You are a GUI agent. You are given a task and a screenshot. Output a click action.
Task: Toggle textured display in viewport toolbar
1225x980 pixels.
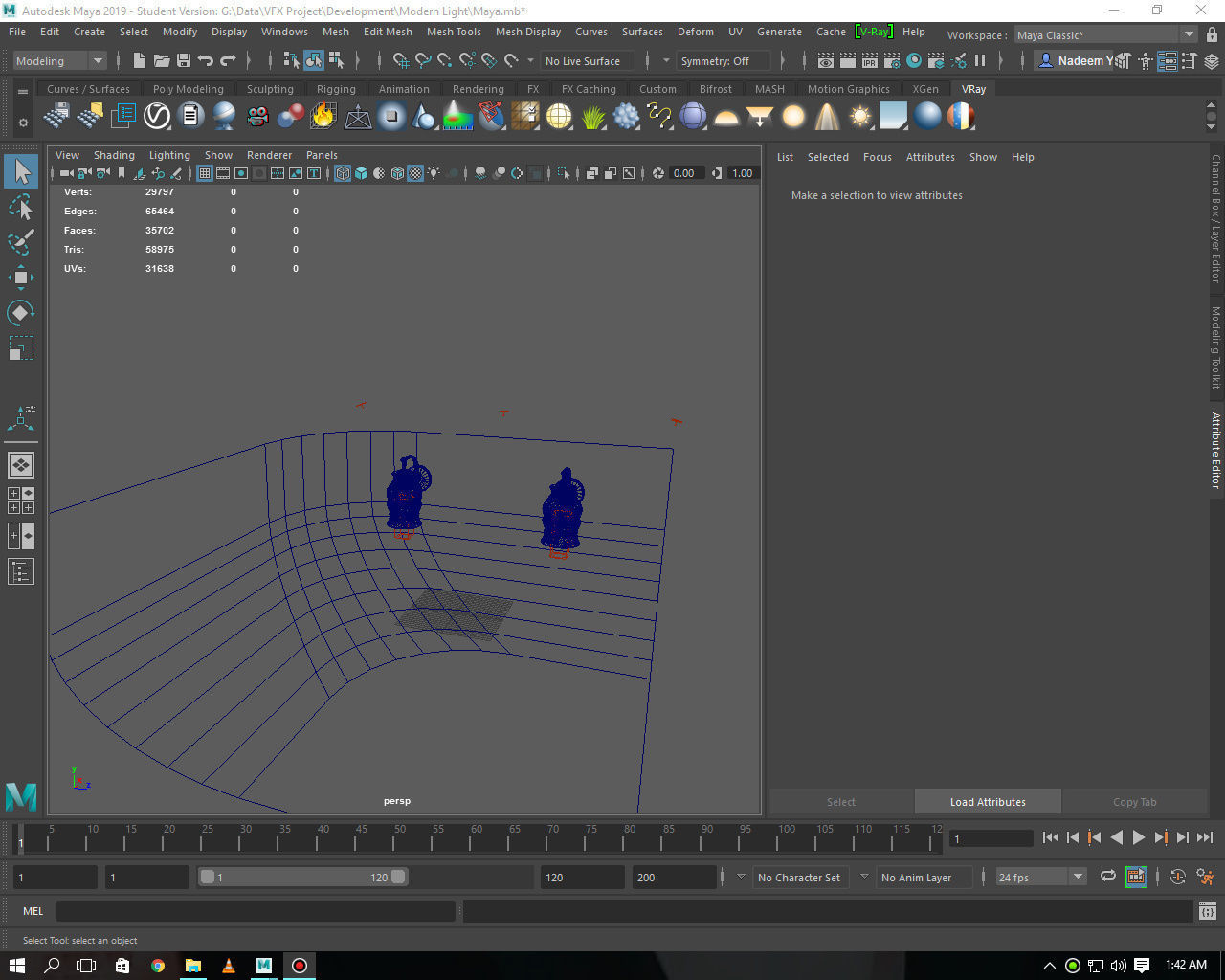[415, 173]
